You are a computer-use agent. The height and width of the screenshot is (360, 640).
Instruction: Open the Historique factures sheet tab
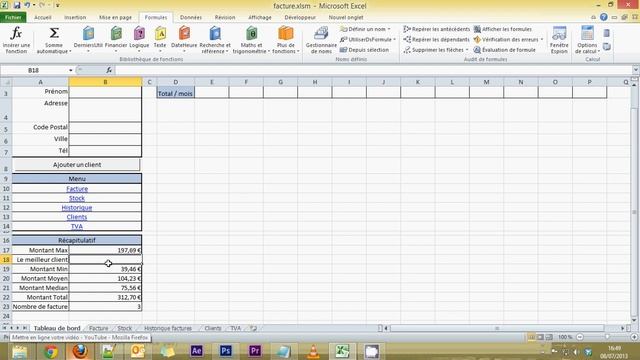tap(168, 328)
